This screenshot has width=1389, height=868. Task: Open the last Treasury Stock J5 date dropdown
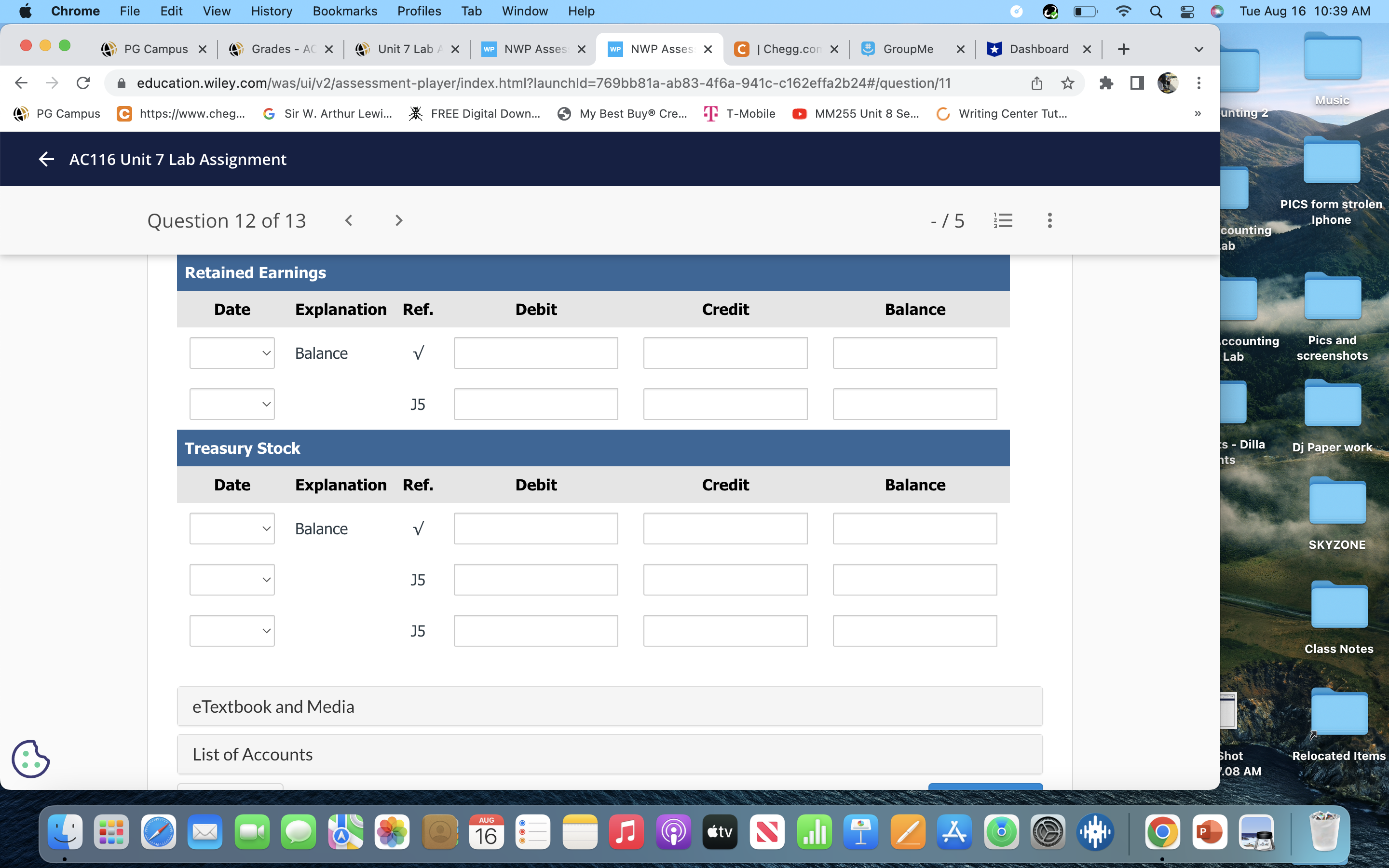232,631
